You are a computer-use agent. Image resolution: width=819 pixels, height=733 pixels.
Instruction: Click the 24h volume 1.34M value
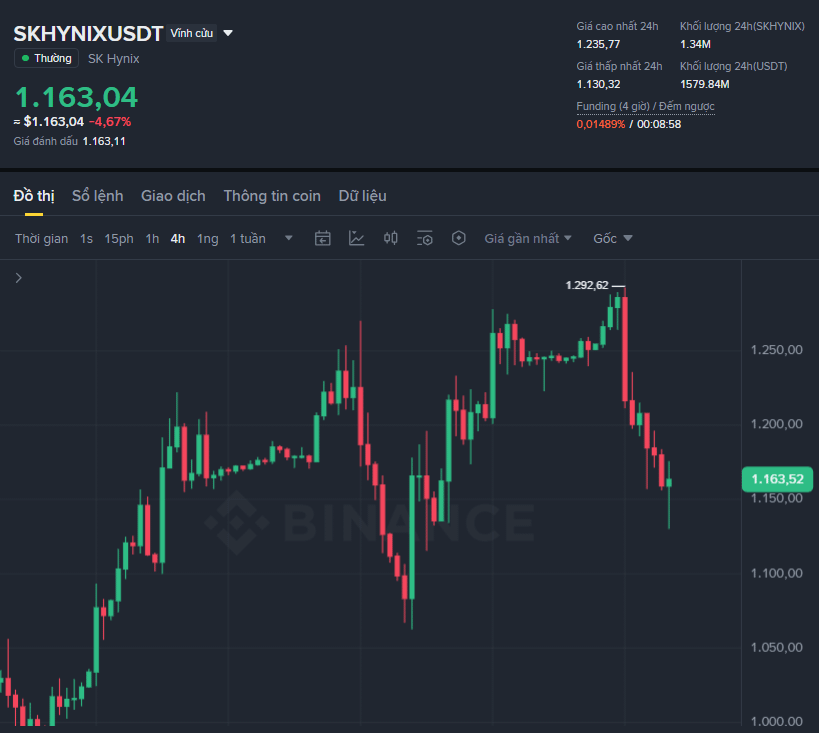pyautogui.click(x=695, y=44)
